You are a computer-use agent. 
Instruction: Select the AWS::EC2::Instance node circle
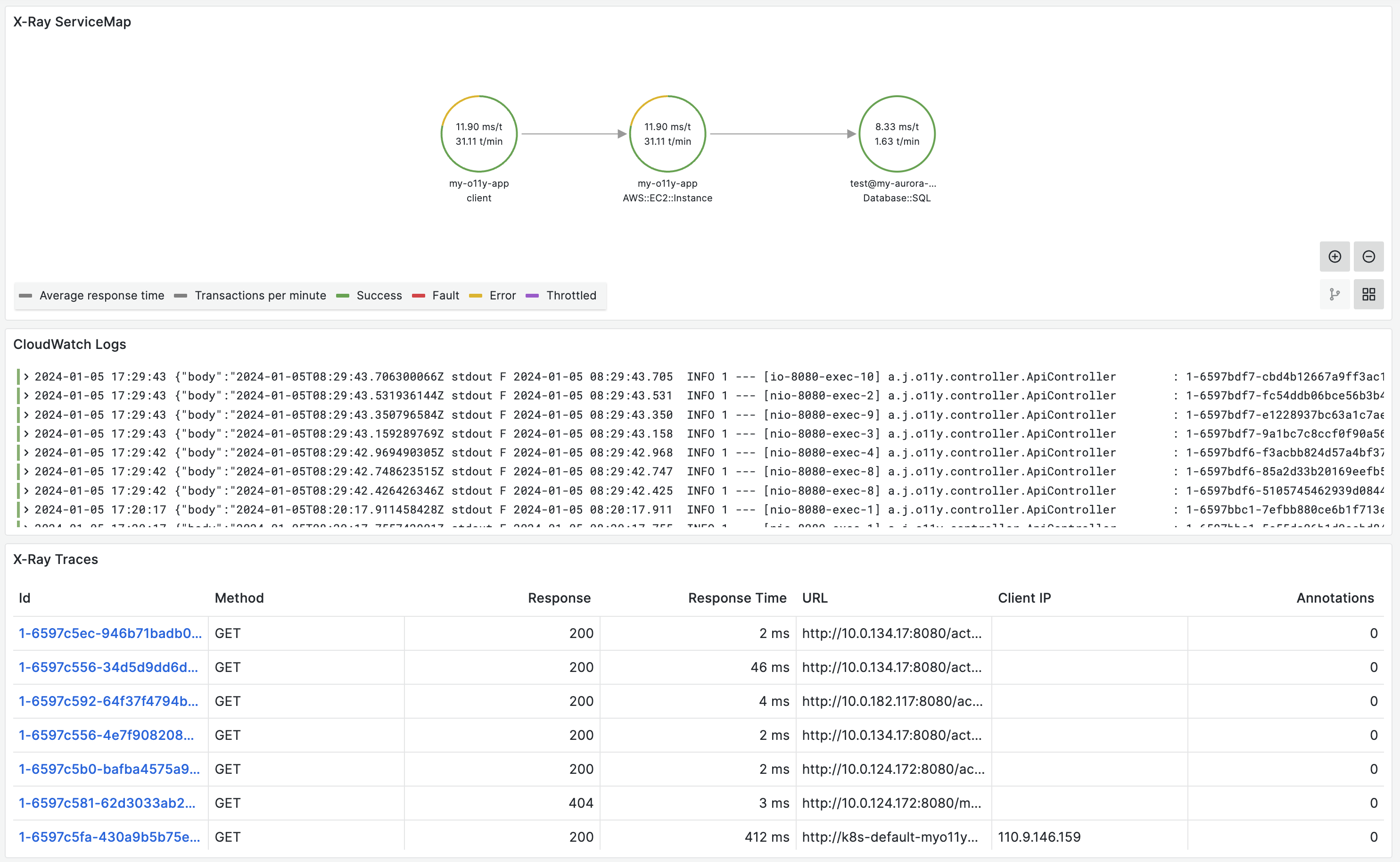pos(667,134)
